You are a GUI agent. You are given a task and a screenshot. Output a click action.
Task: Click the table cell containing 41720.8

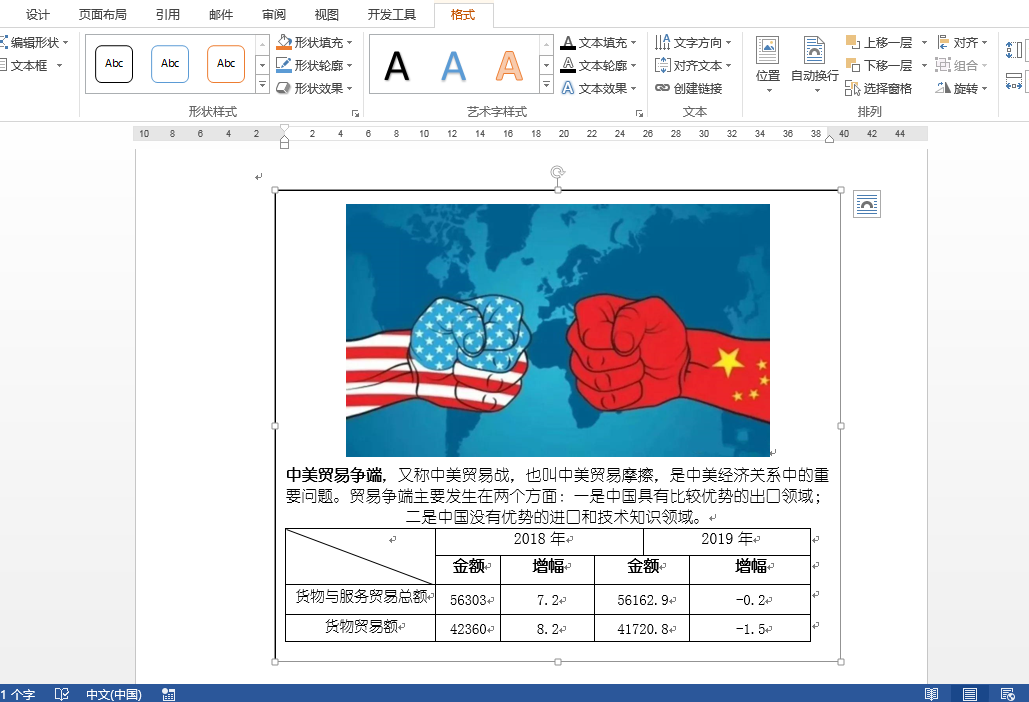pos(642,629)
